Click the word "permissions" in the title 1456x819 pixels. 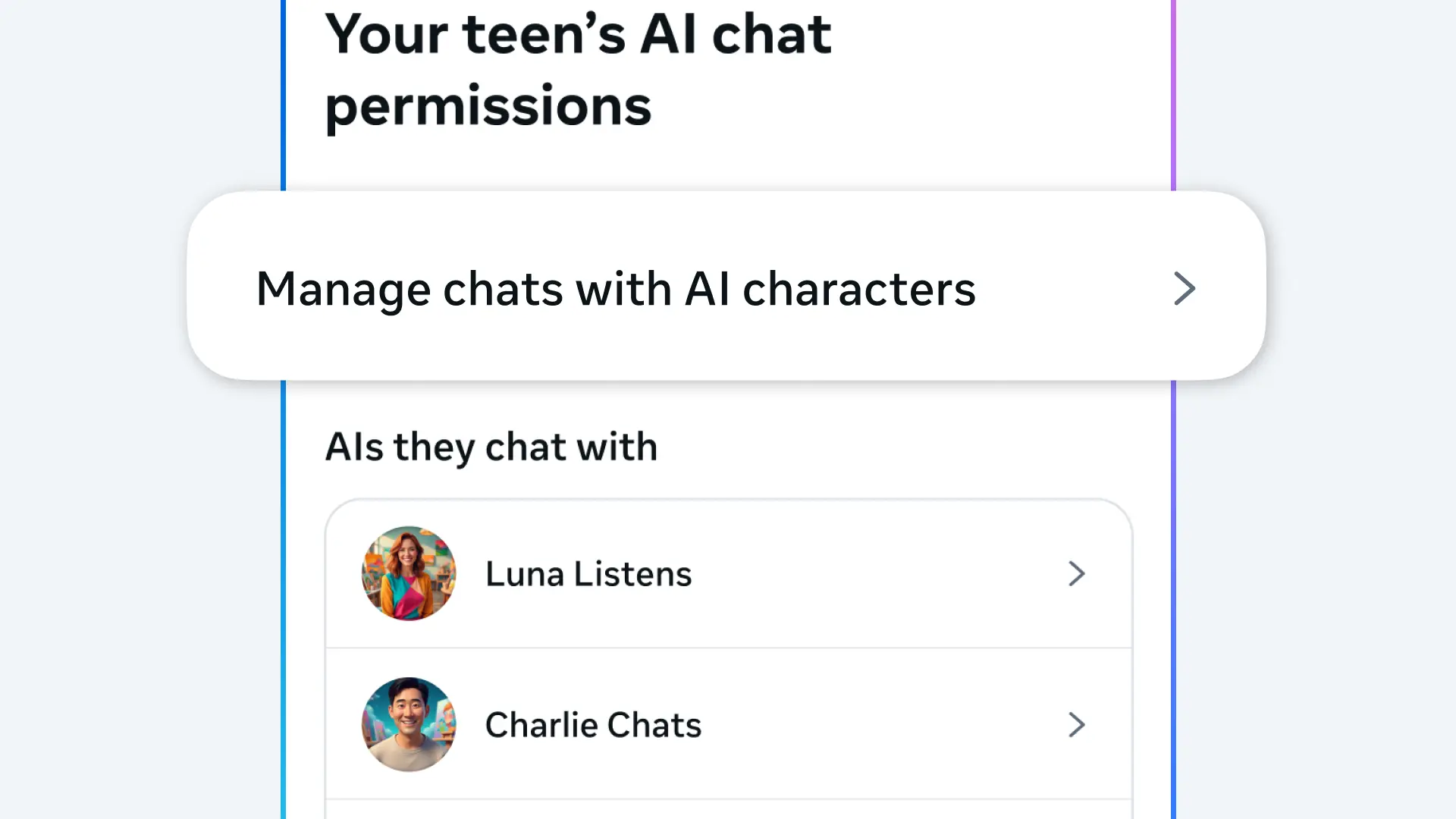click(488, 106)
